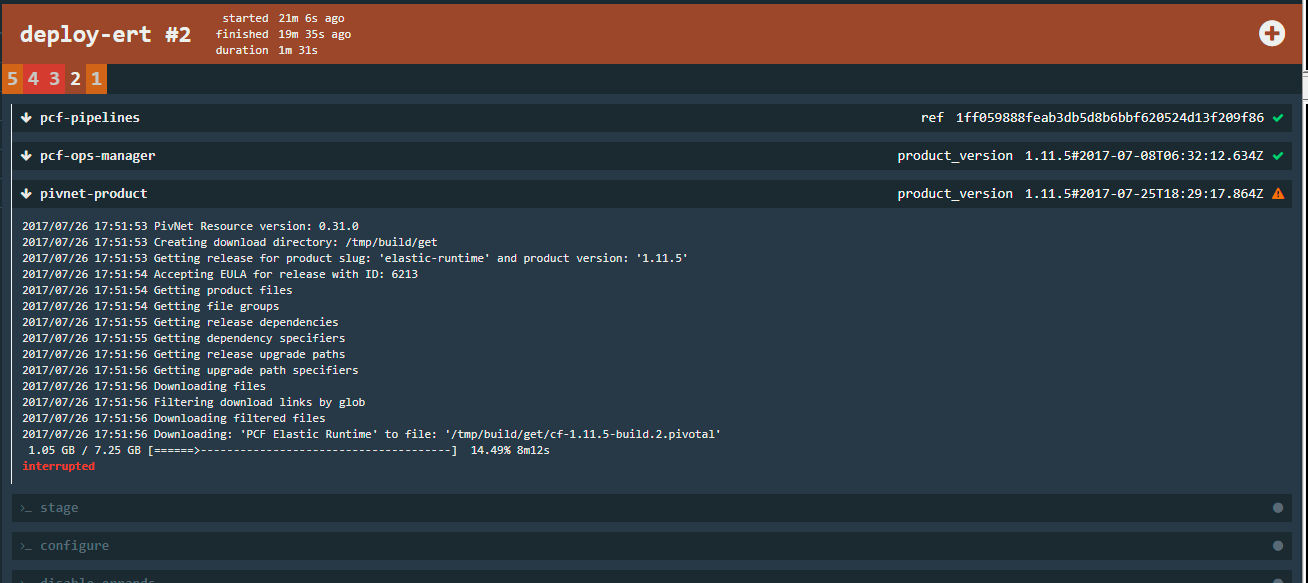Click the pending status dot on stage task
The image size is (1308, 583).
tap(1278, 508)
